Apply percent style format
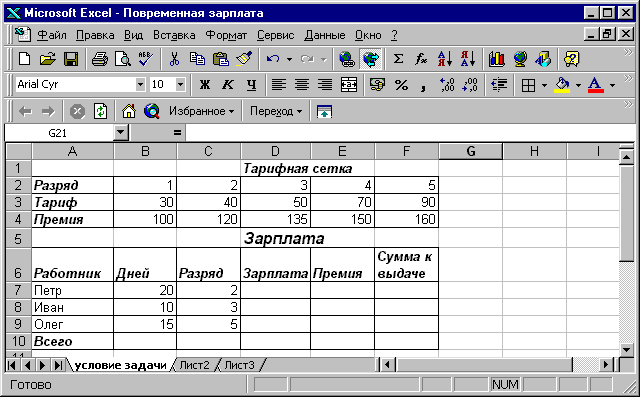The height and width of the screenshot is (397, 640). coord(401,85)
